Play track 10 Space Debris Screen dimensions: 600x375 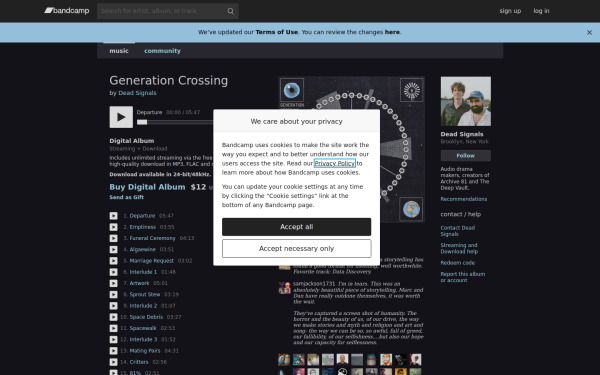click(x=114, y=317)
